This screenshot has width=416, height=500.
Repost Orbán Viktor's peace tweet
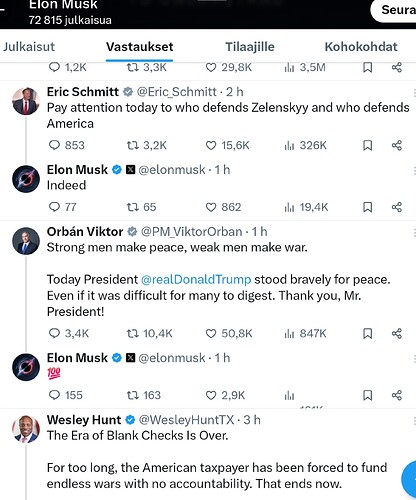pos(150,333)
